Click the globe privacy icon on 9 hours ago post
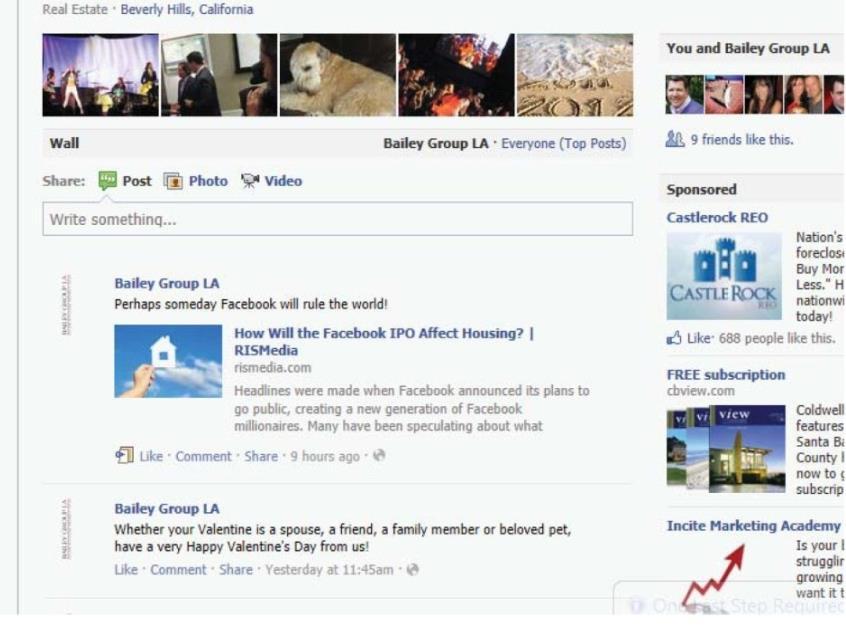This screenshot has width=846, height=627. point(379,455)
